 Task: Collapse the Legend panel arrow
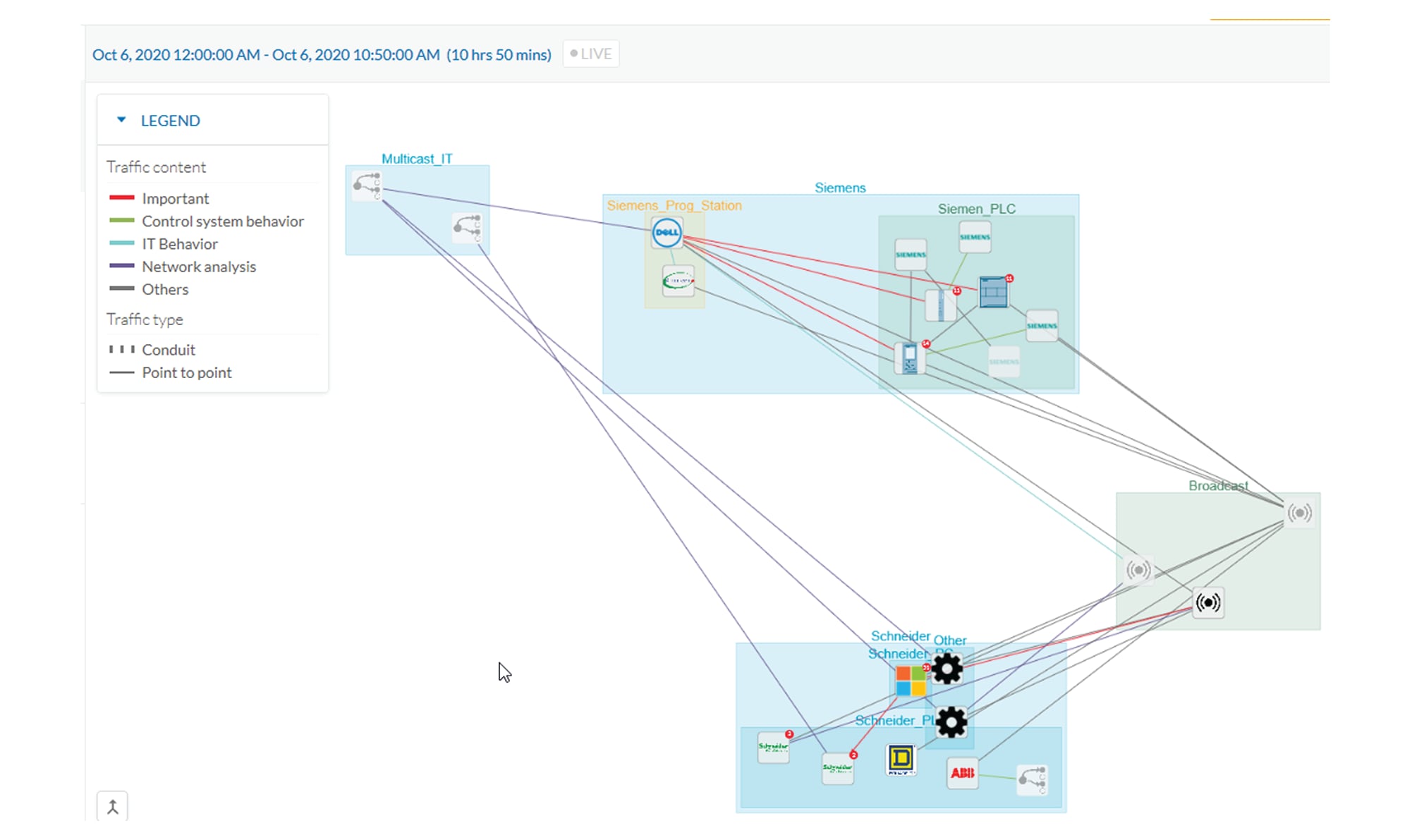[121, 120]
